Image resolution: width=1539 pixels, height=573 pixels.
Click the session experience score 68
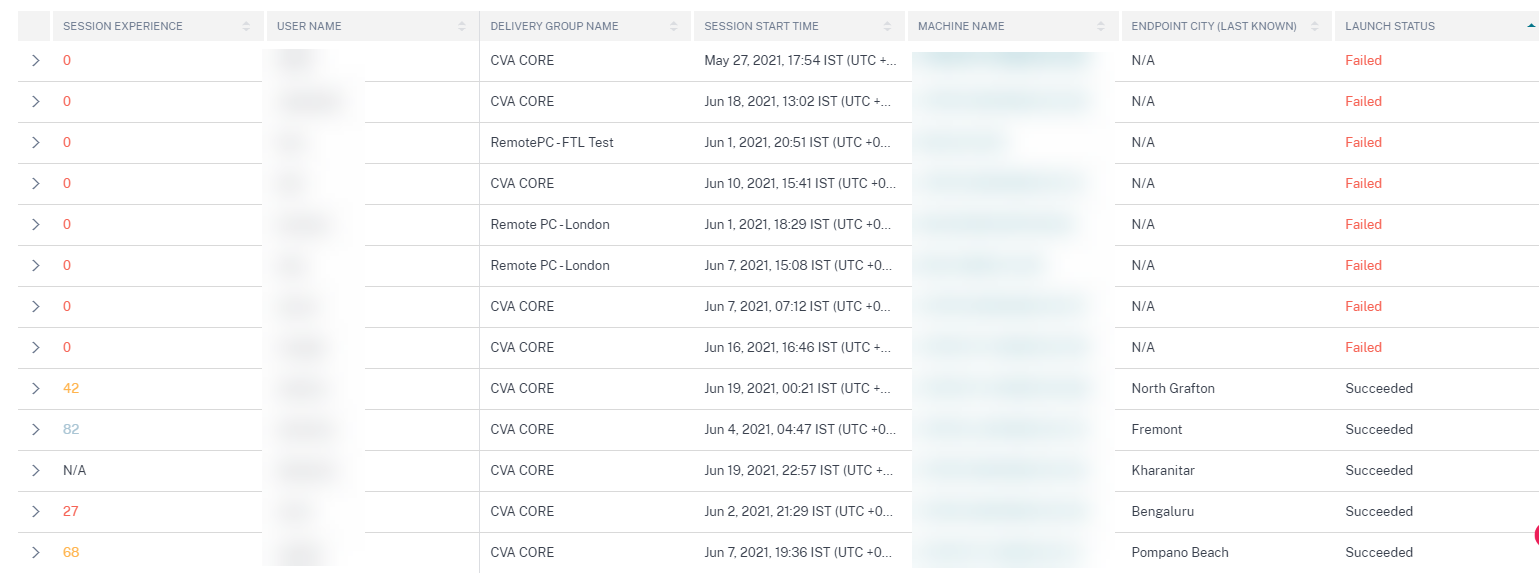pyautogui.click(x=71, y=553)
